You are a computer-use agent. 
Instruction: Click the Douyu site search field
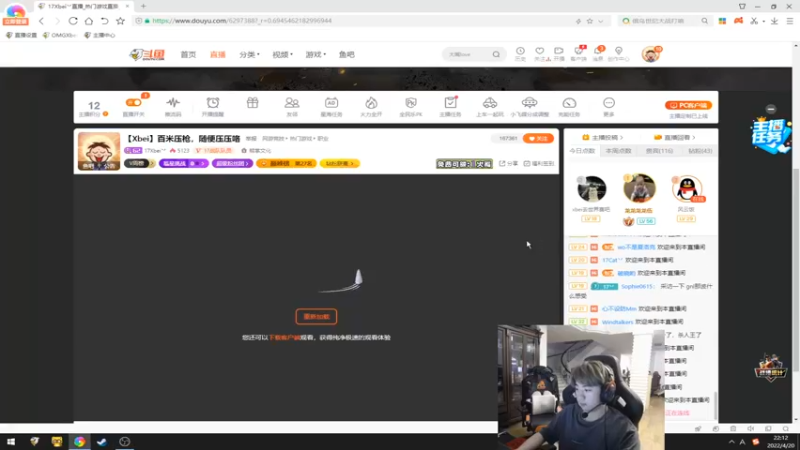[468, 54]
